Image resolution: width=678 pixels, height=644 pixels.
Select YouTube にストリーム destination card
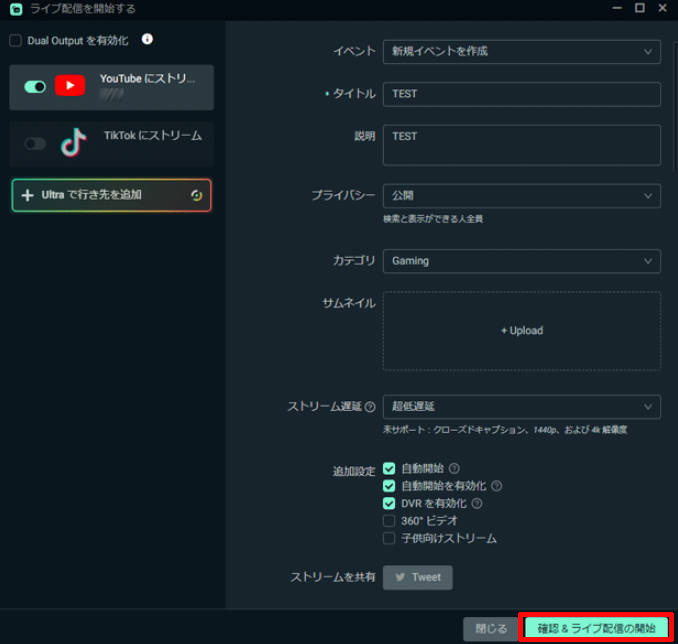point(112,87)
